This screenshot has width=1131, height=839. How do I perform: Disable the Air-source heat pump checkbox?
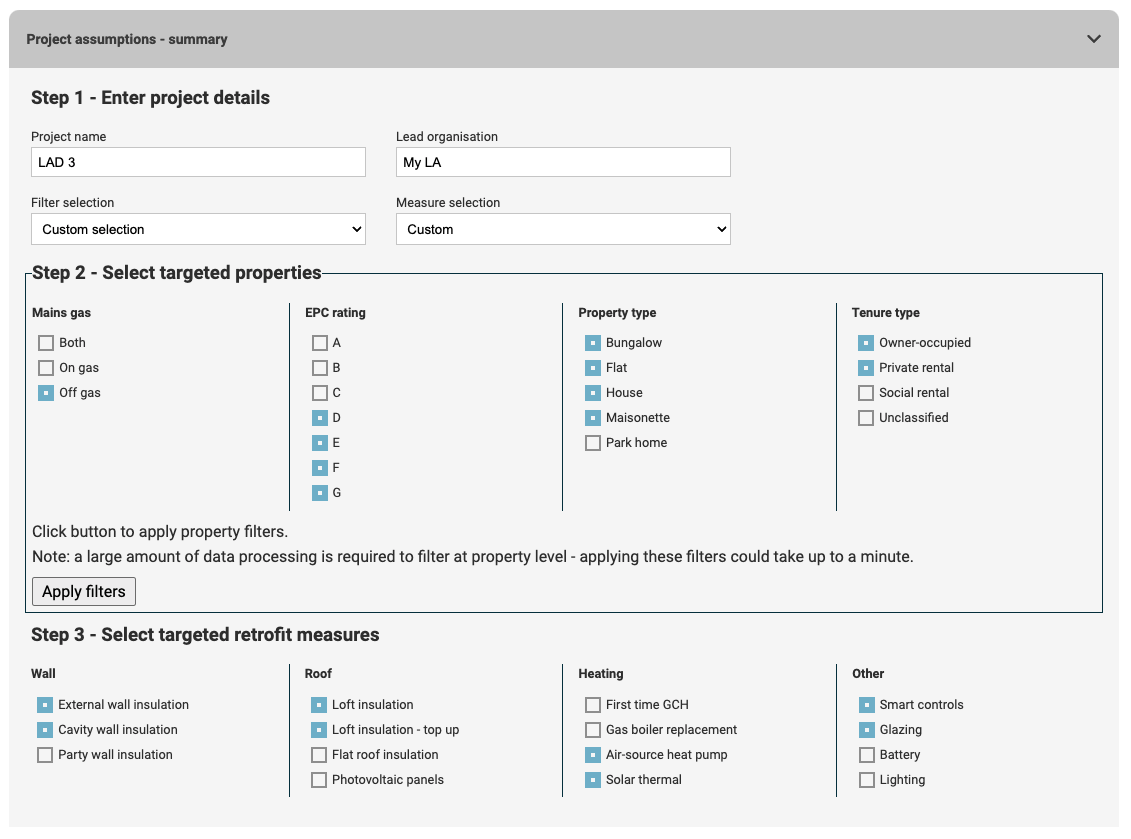593,755
